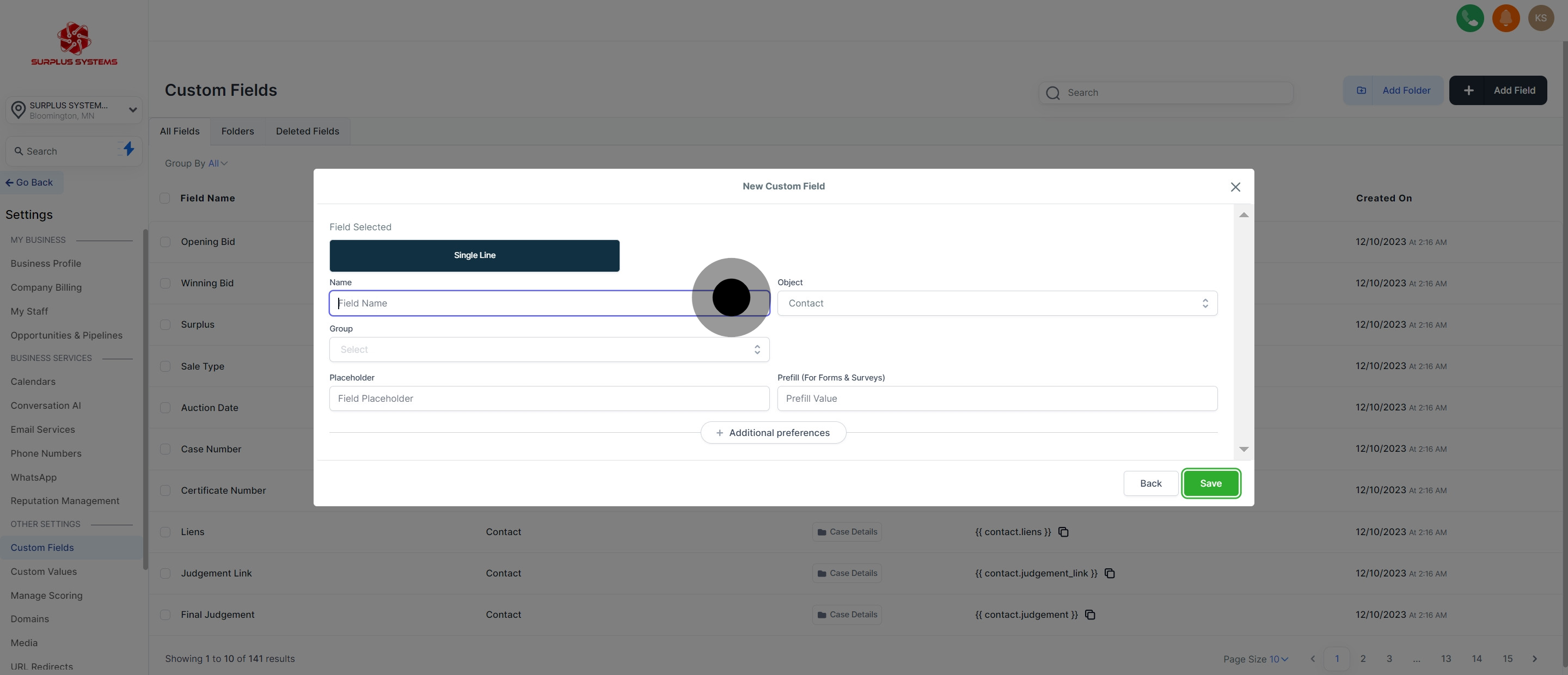Check the Judgement Link row checkbox
The width and height of the screenshot is (1568, 675).
pos(165,573)
